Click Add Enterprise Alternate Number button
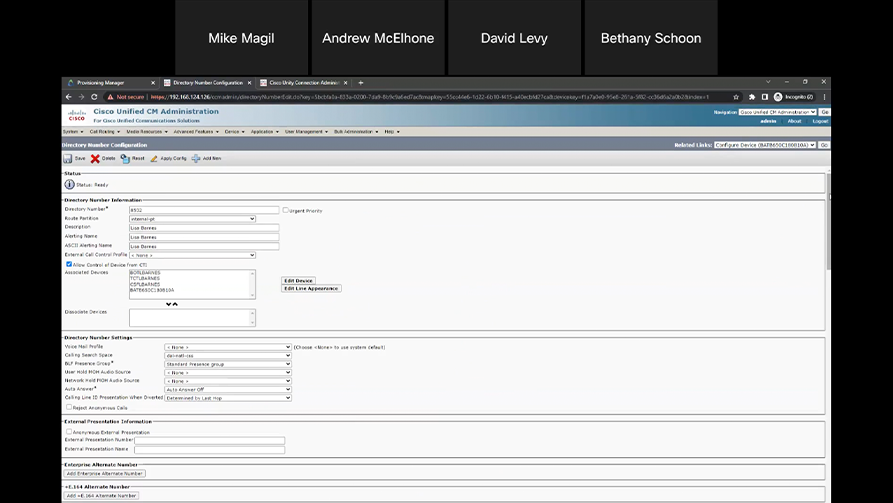The height and width of the screenshot is (503, 893). coord(104,473)
